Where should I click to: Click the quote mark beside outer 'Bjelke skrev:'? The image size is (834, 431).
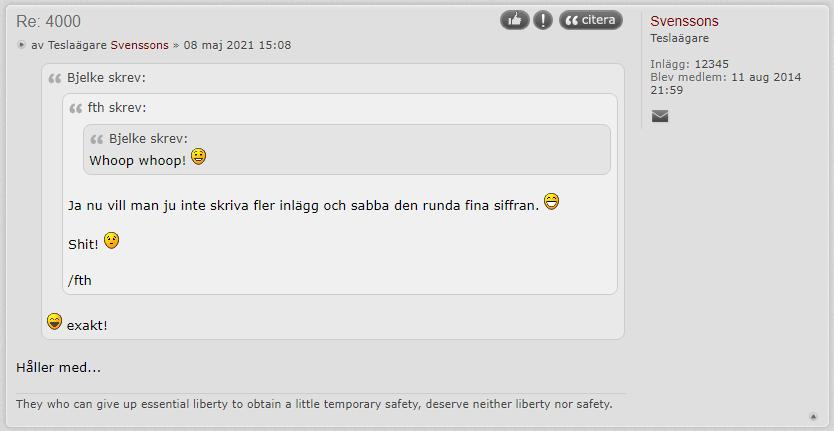(x=55, y=79)
